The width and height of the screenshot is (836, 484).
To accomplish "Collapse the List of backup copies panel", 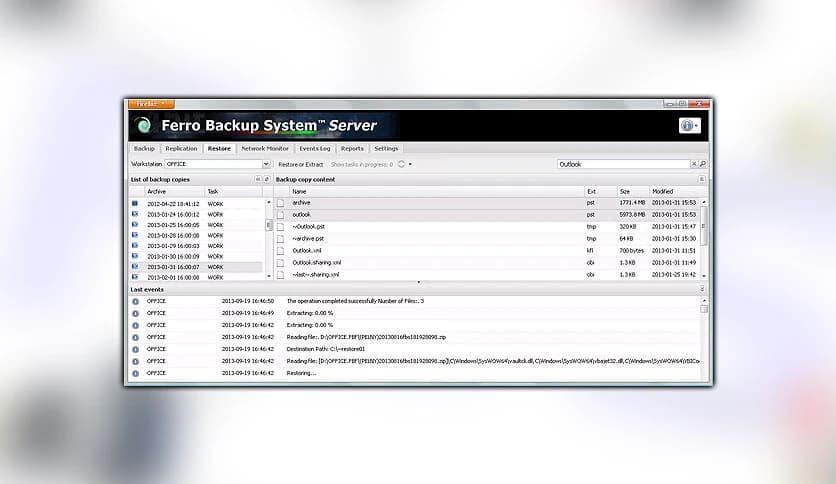I will [x=258, y=180].
